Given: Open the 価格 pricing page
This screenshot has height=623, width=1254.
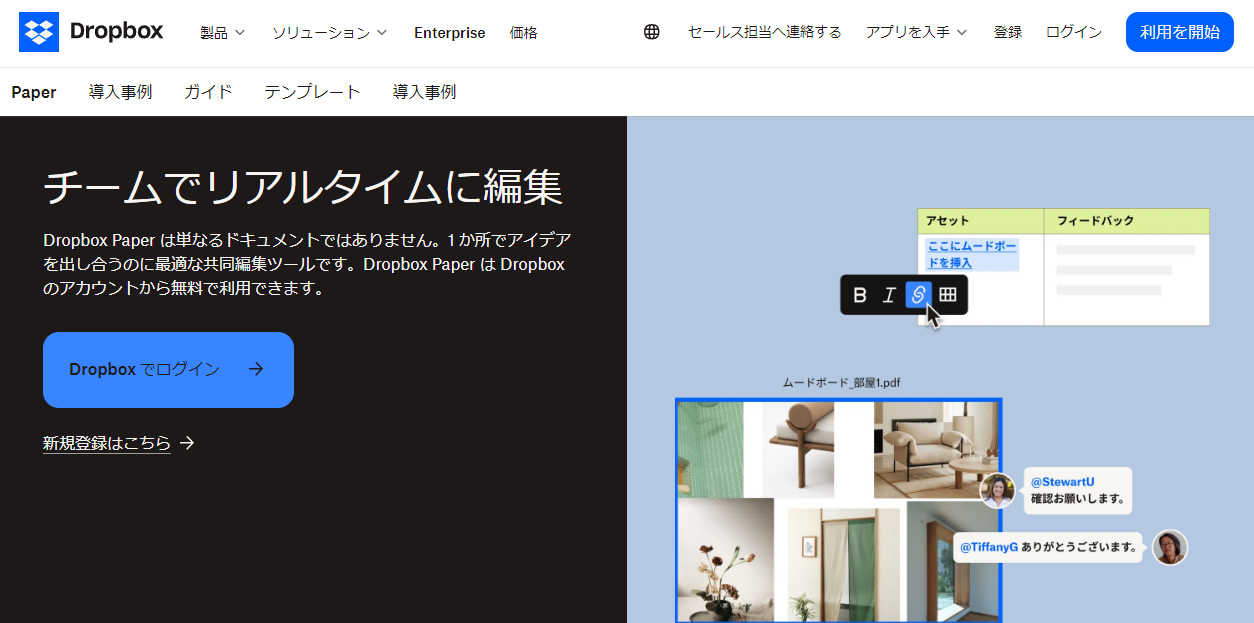Looking at the screenshot, I should 523,32.
